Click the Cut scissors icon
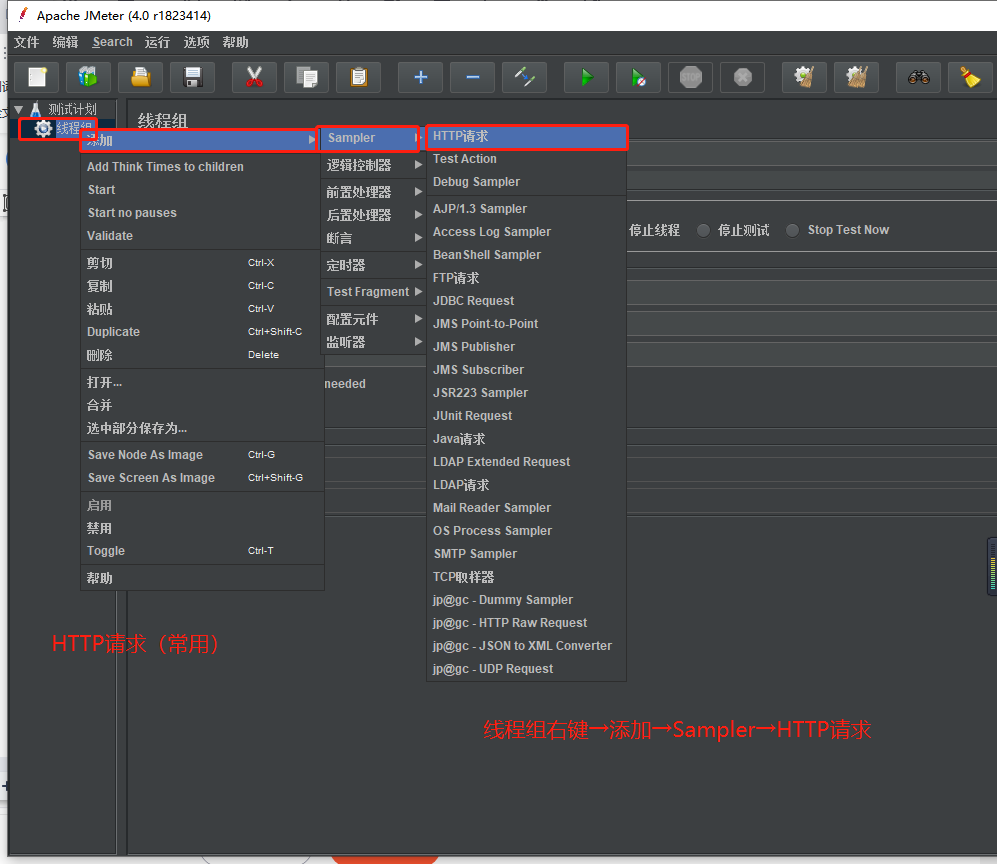The image size is (997, 864). tap(254, 78)
